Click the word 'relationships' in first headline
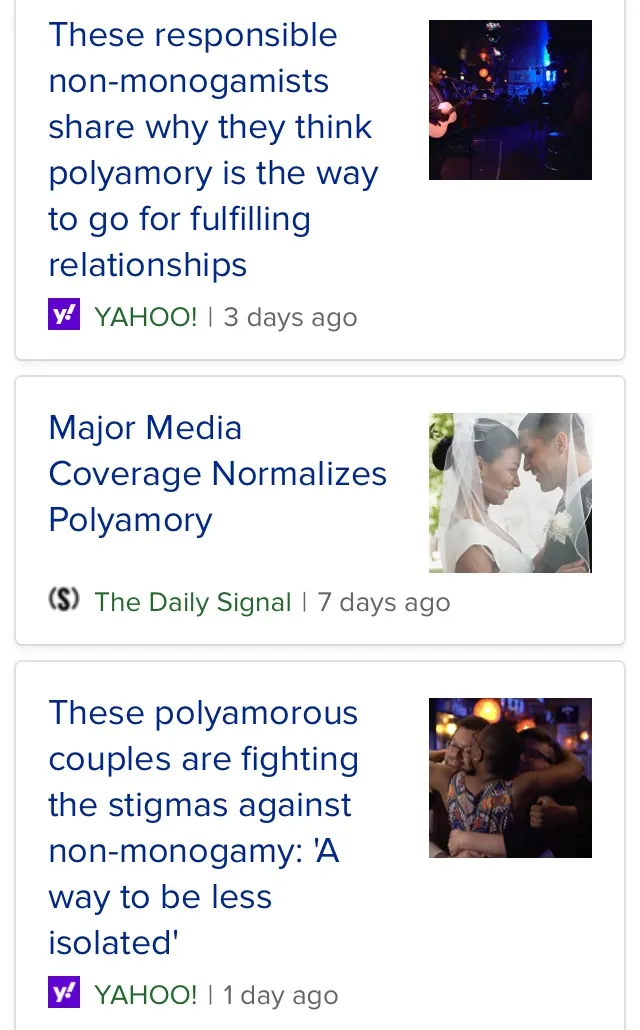The image size is (640, 1030). pyautogui.click(x=148, y=265)
